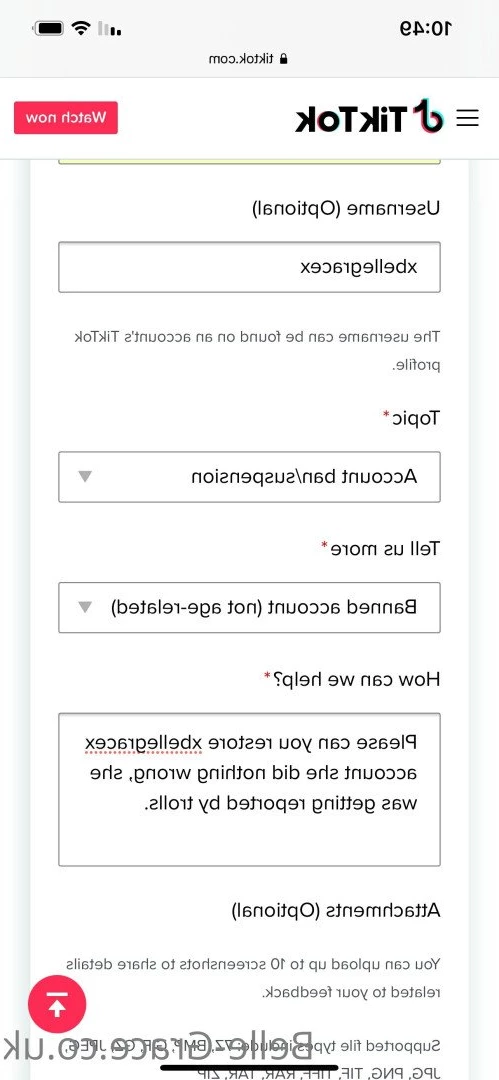Image resolution: width=499 pixels, height=1080 pixels.
Task: Focus the Username field containing xbellegracex
Action: click(250, 267)
